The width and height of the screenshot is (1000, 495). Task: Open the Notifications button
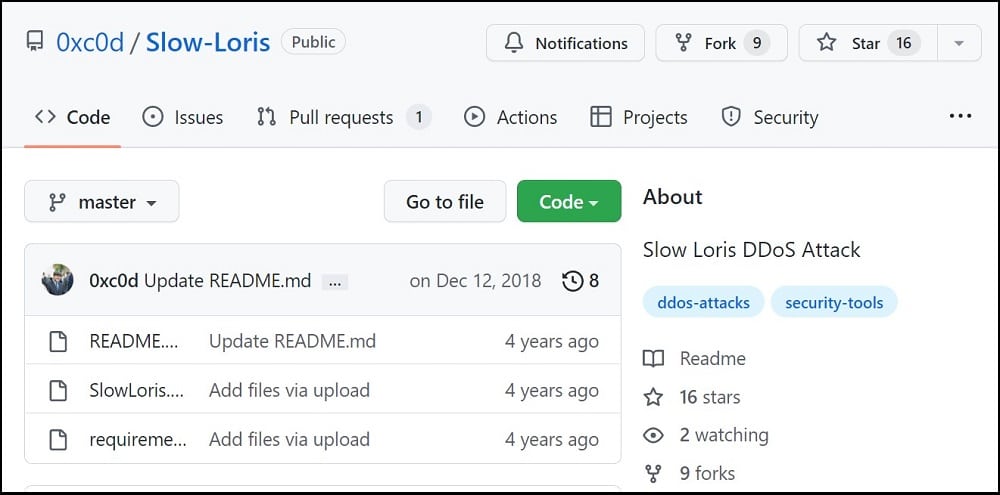tap(565, 43)
